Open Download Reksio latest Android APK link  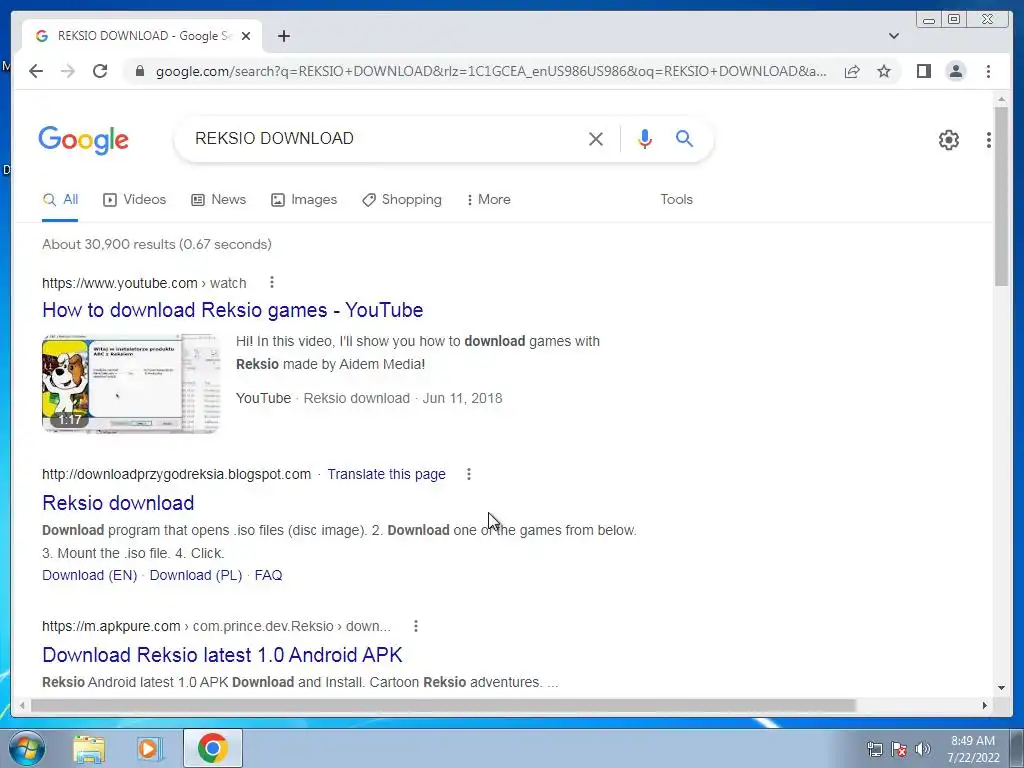tap(222, 655)
